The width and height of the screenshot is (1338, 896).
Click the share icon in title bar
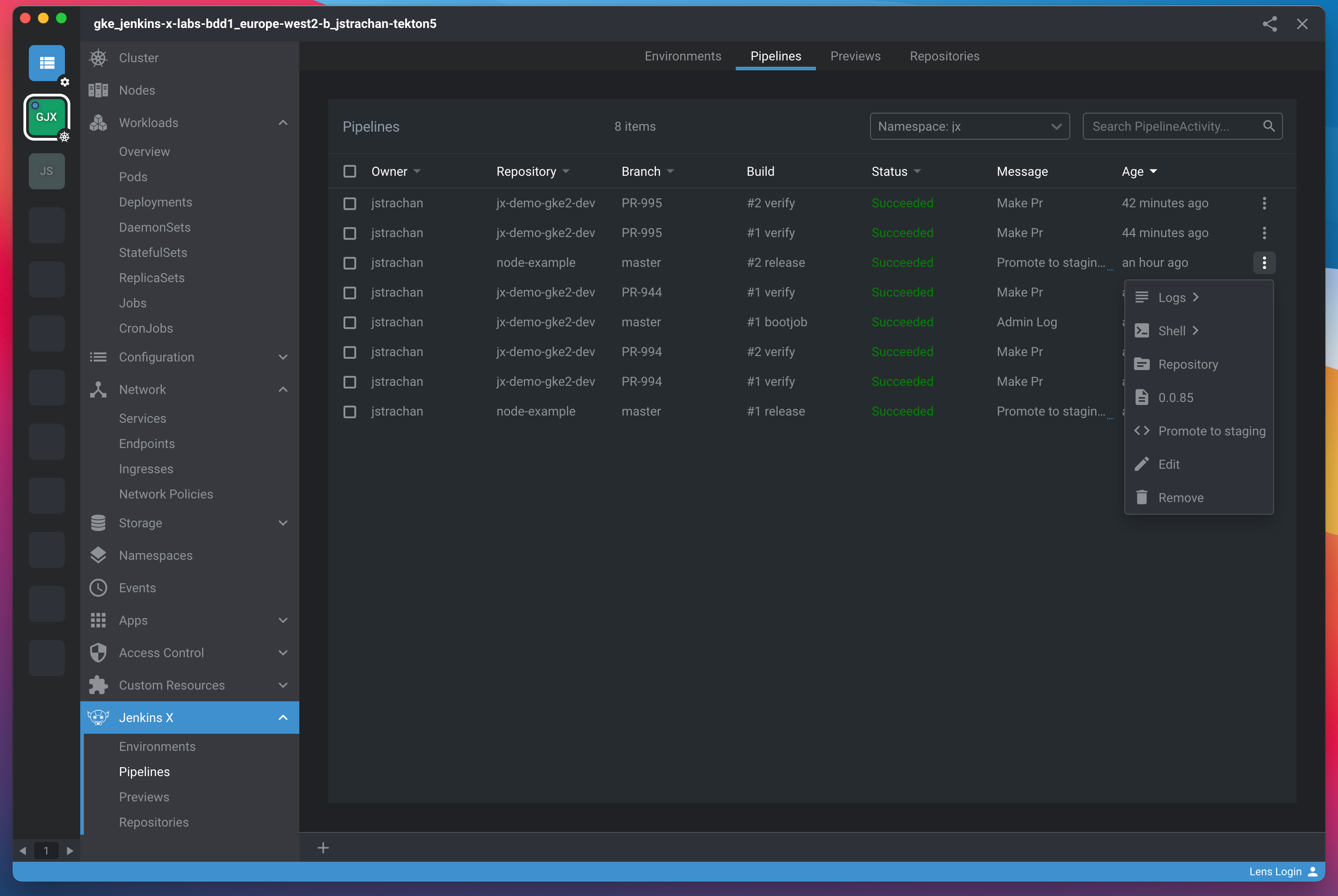[x=1269, y=24]
